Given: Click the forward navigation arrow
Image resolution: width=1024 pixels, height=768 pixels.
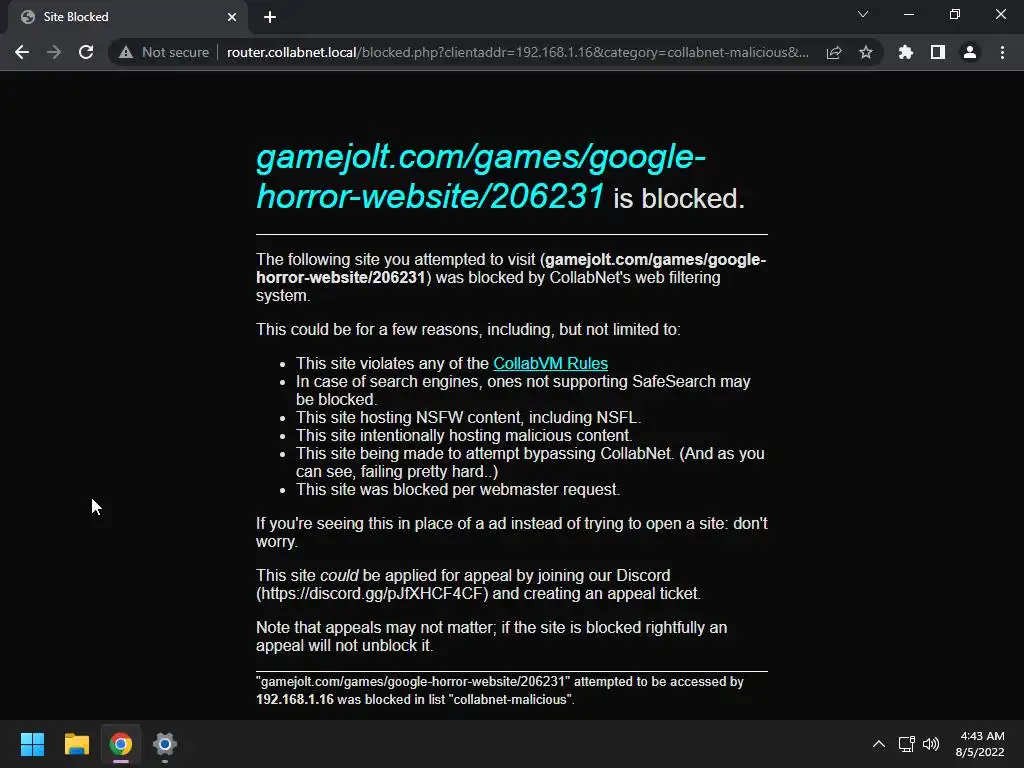Looking at the screenshot, I should click(x=54, y=52).
